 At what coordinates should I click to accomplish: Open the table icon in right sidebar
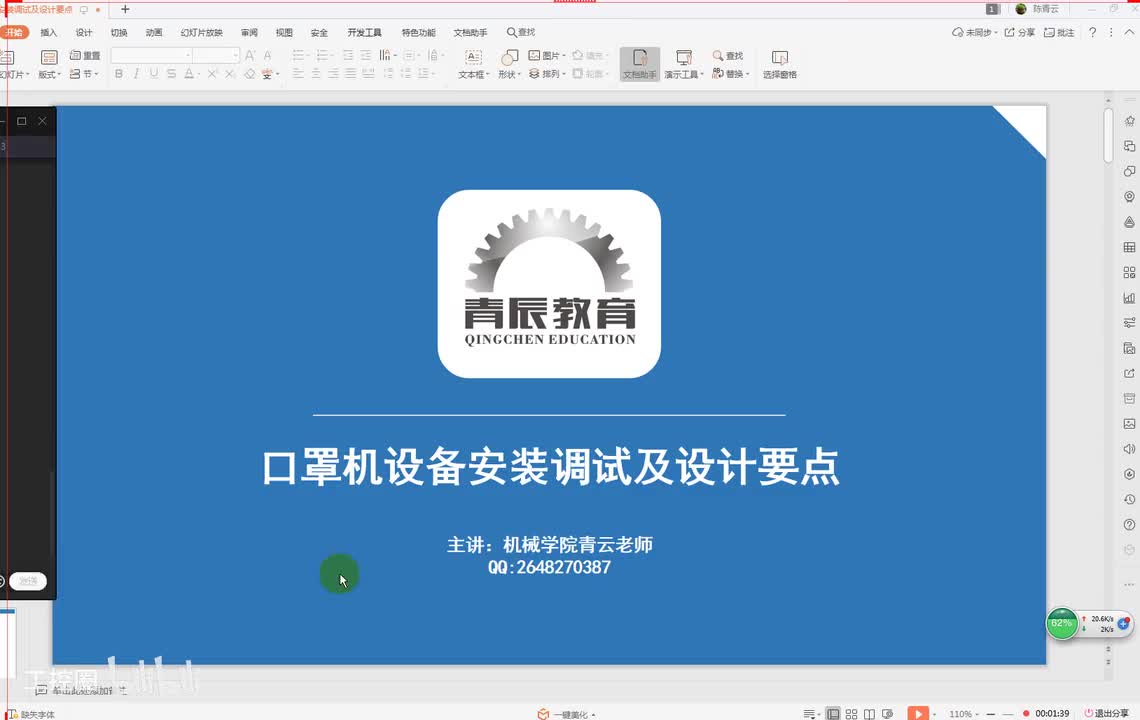pyautogui.click(x=1129, y=247)
